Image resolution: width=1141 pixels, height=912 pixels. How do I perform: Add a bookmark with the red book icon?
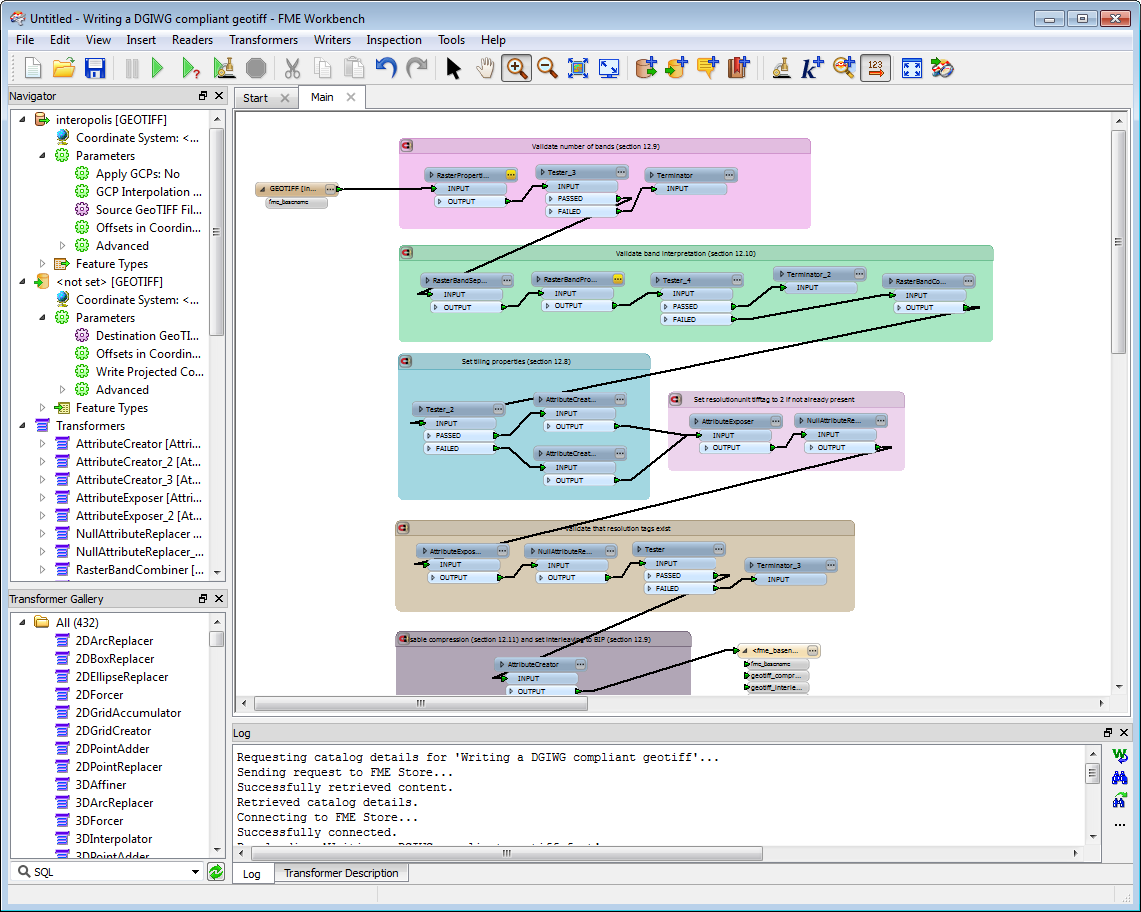739,68
